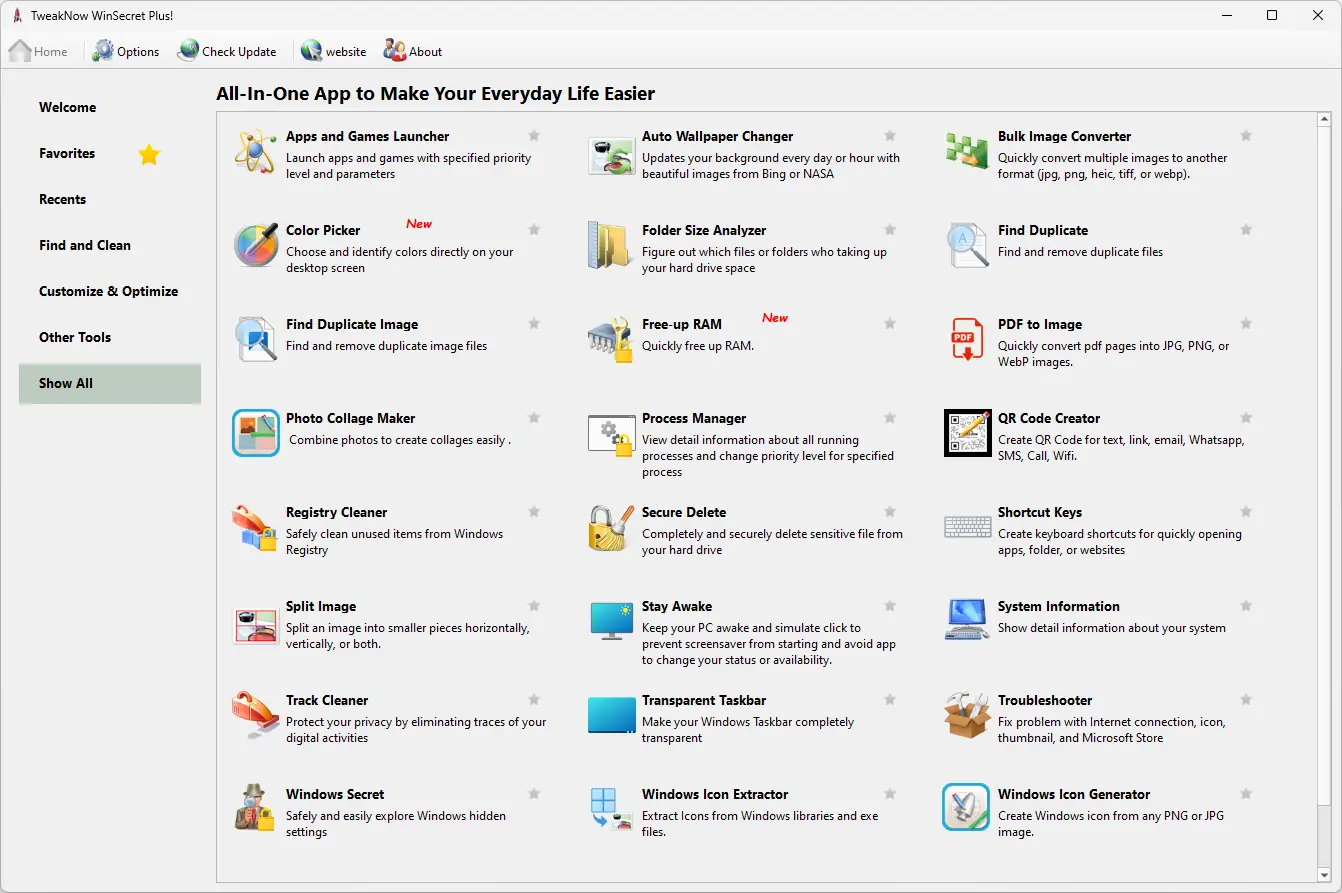Open the Color Picker tool icon

pyautogui.click(x=255, y=246)
